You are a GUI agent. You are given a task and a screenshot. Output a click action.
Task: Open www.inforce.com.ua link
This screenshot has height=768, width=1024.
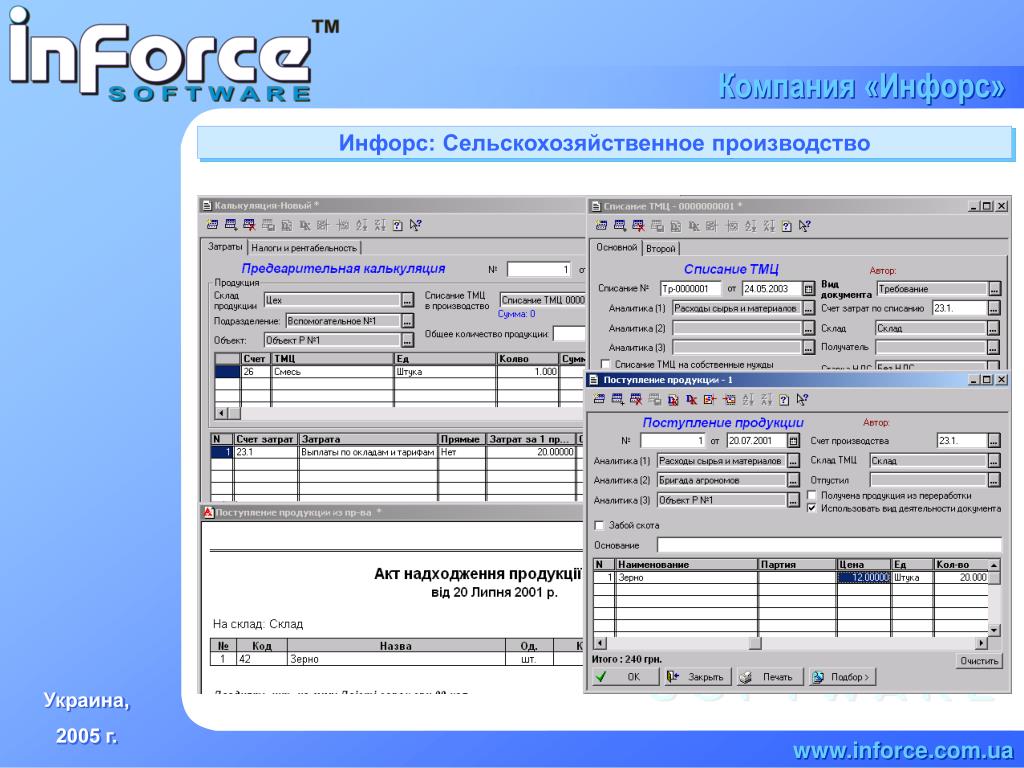click(903, 751)
